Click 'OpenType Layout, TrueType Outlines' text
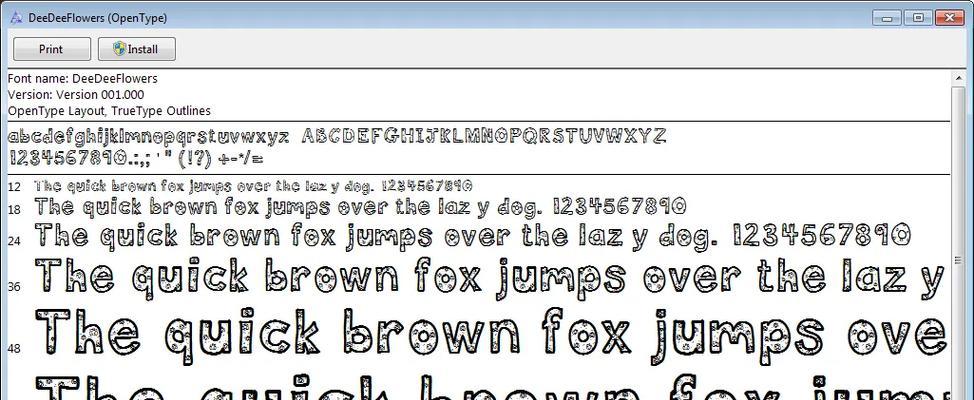 pyautogui.click(x=109, y=111)
